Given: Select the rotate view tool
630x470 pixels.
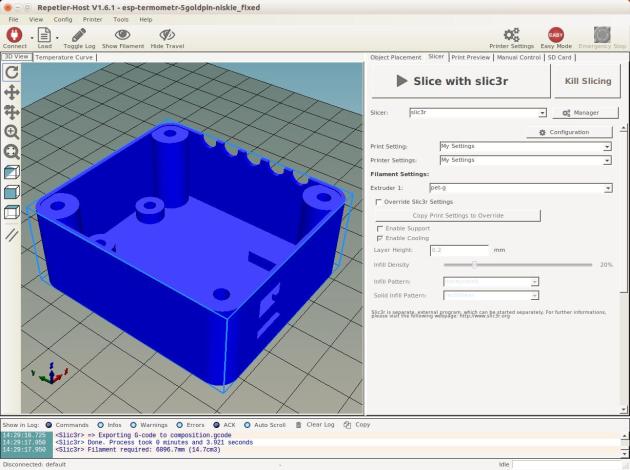Looking at the screenshot, I should (x=12, y=72).
